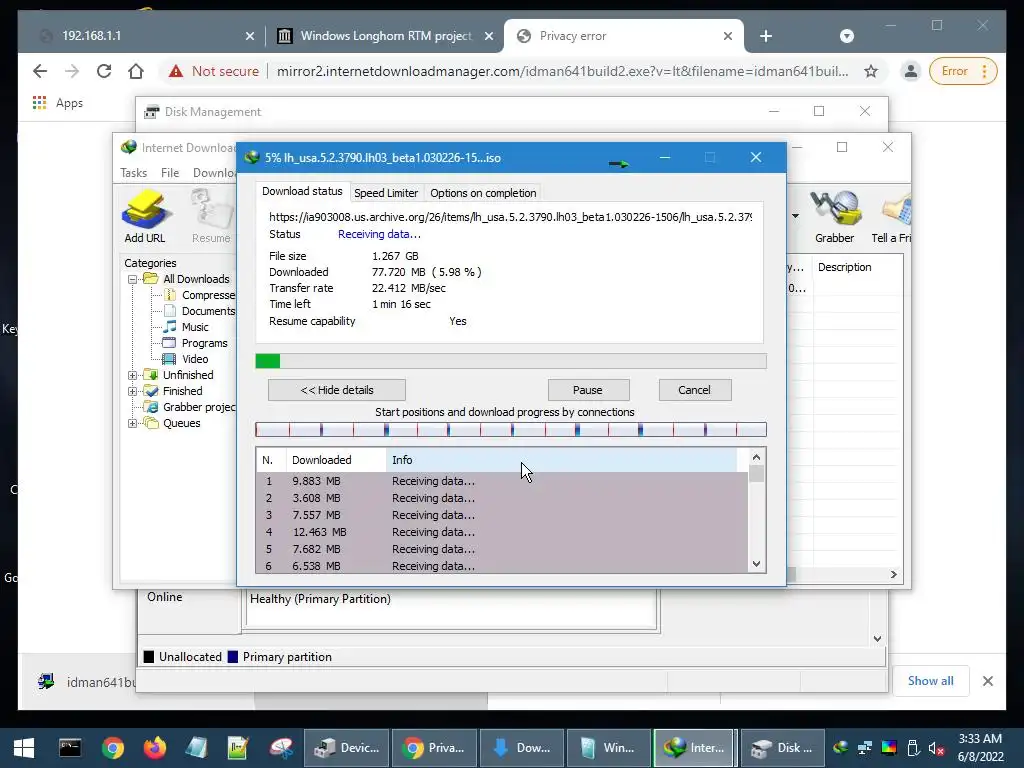
Task: Open the Tasks menu in IDM
Action: (133, 173)
